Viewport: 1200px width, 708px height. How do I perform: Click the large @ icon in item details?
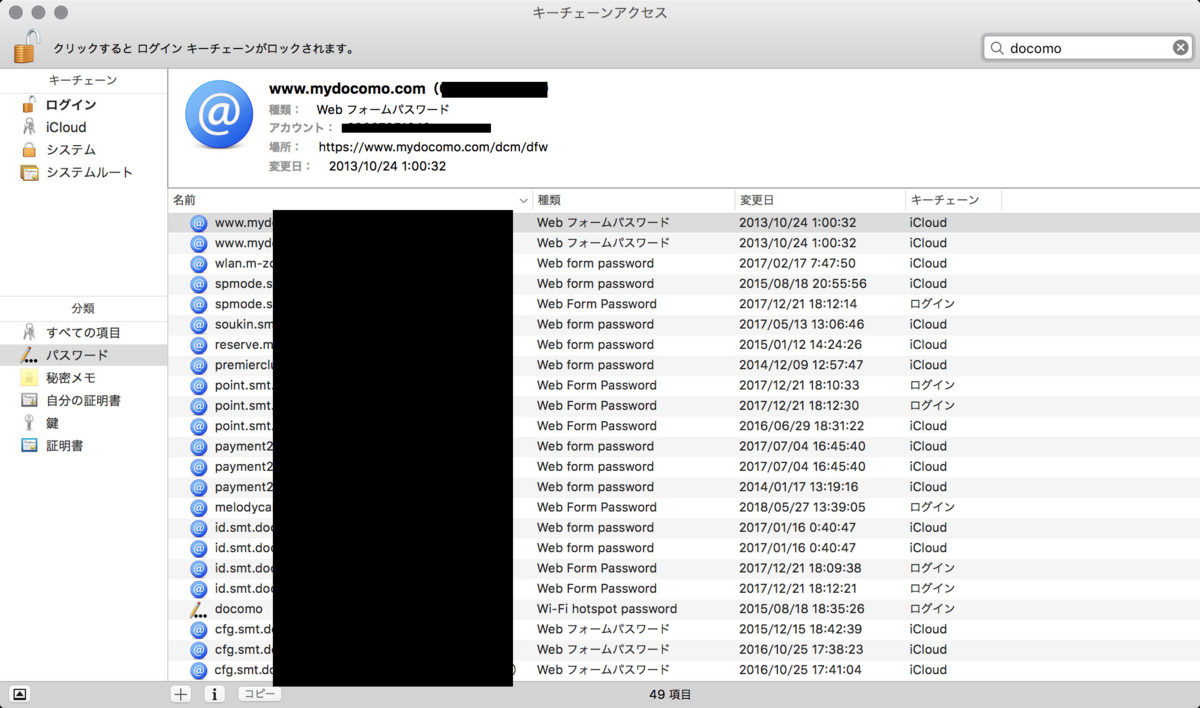219,114
